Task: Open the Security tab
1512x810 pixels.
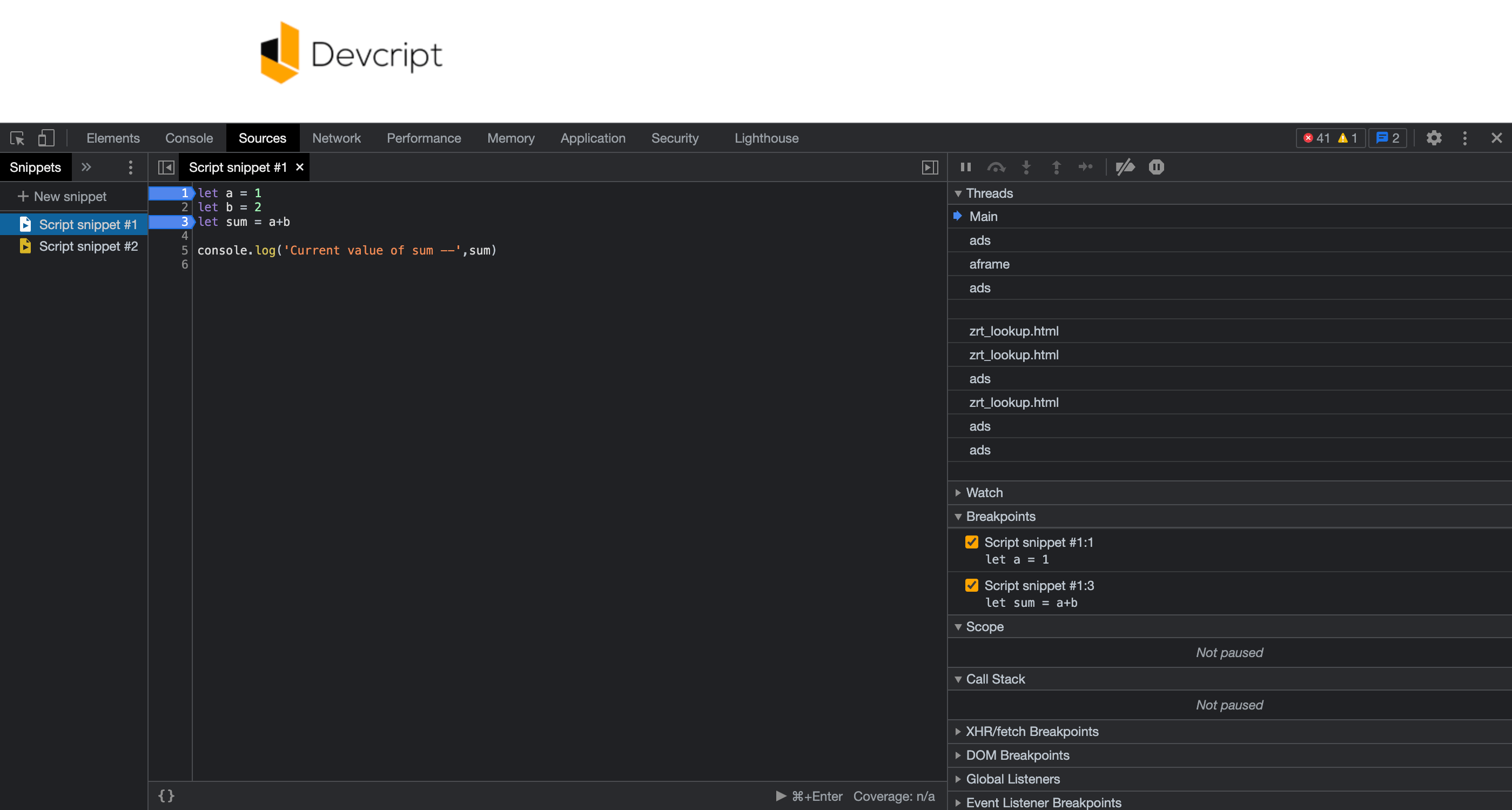Action: tap(675, 138)
